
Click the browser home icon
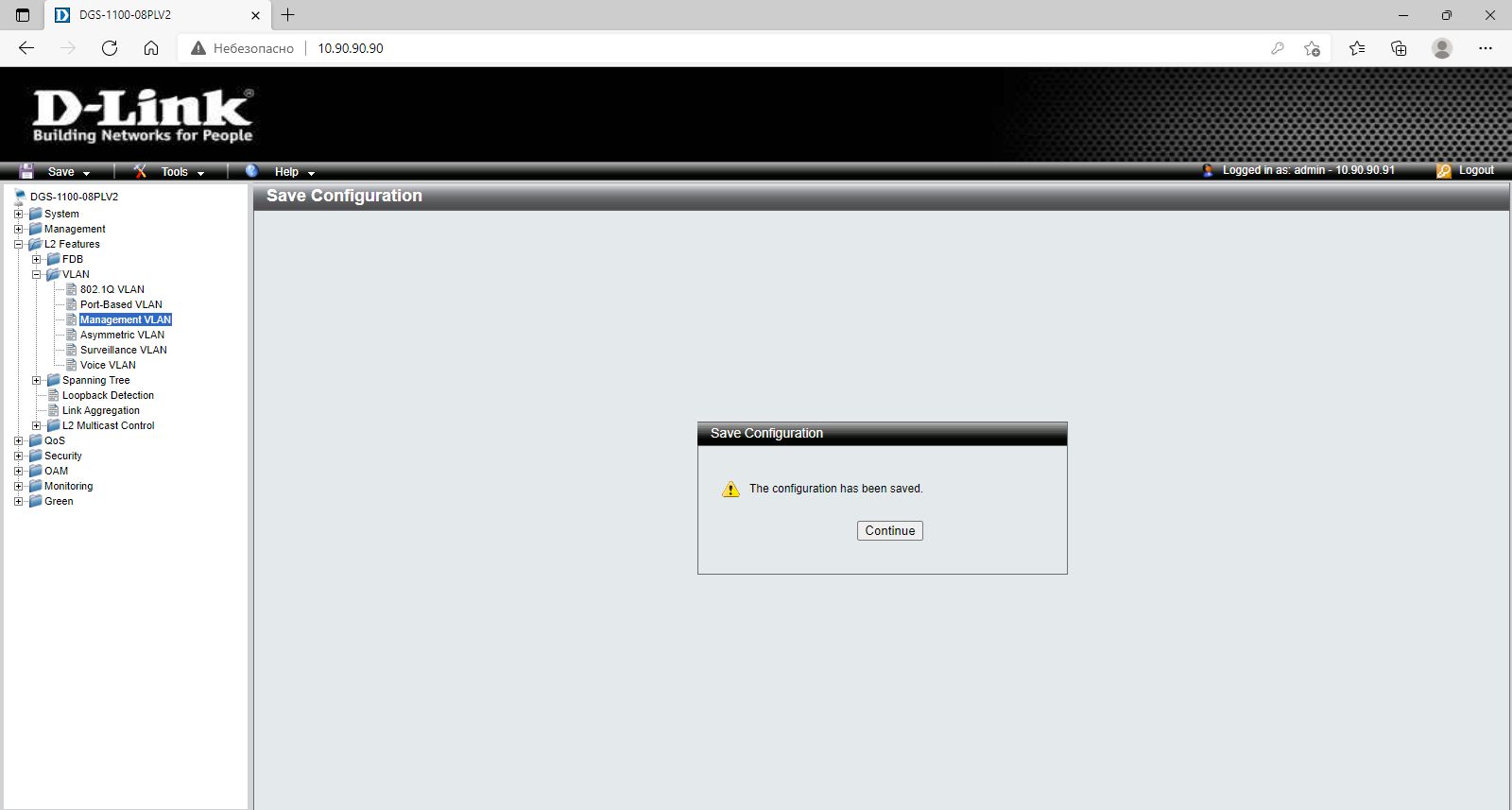click(x=151, y=48)
